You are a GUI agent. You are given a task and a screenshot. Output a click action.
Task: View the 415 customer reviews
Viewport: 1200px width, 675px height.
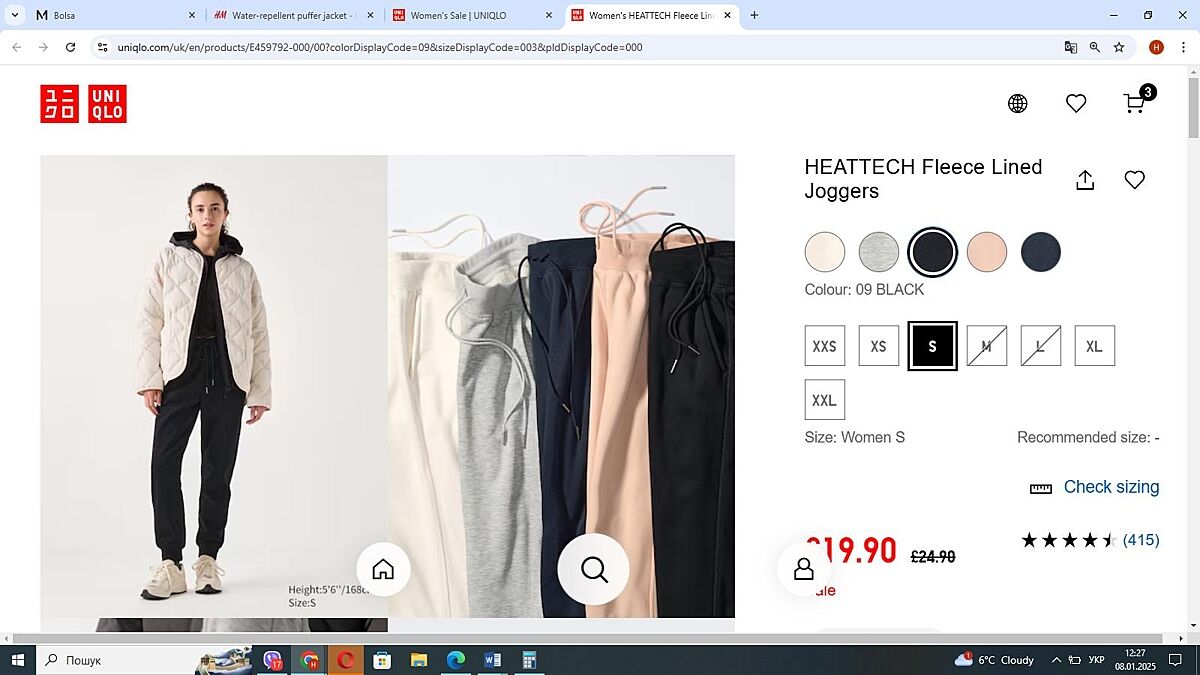[x=1140, y=540]
